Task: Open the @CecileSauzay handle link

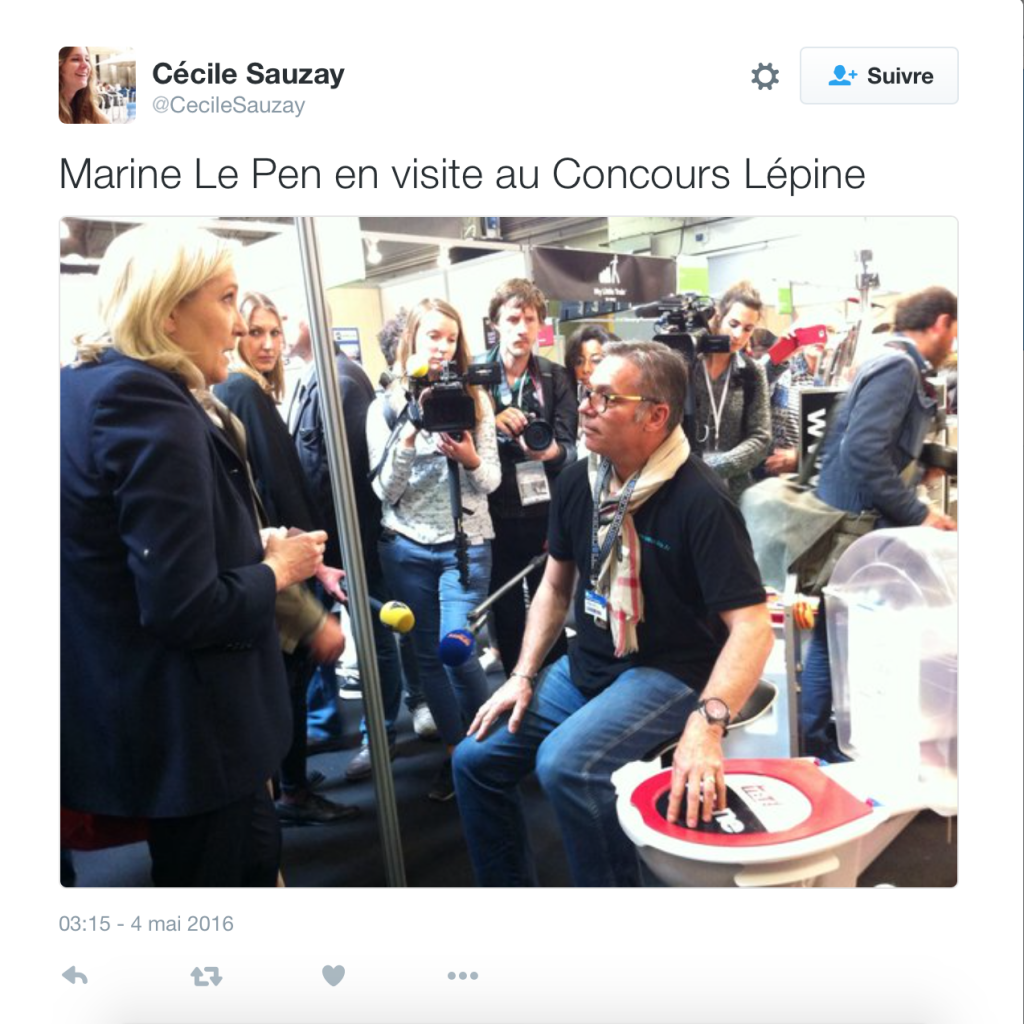Action: click(x=229, y=106)
